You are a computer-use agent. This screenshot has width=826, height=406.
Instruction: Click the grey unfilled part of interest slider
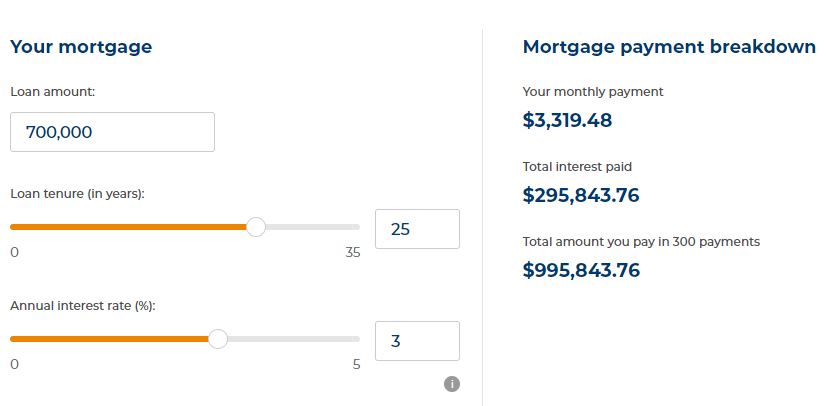click(293, 339)
